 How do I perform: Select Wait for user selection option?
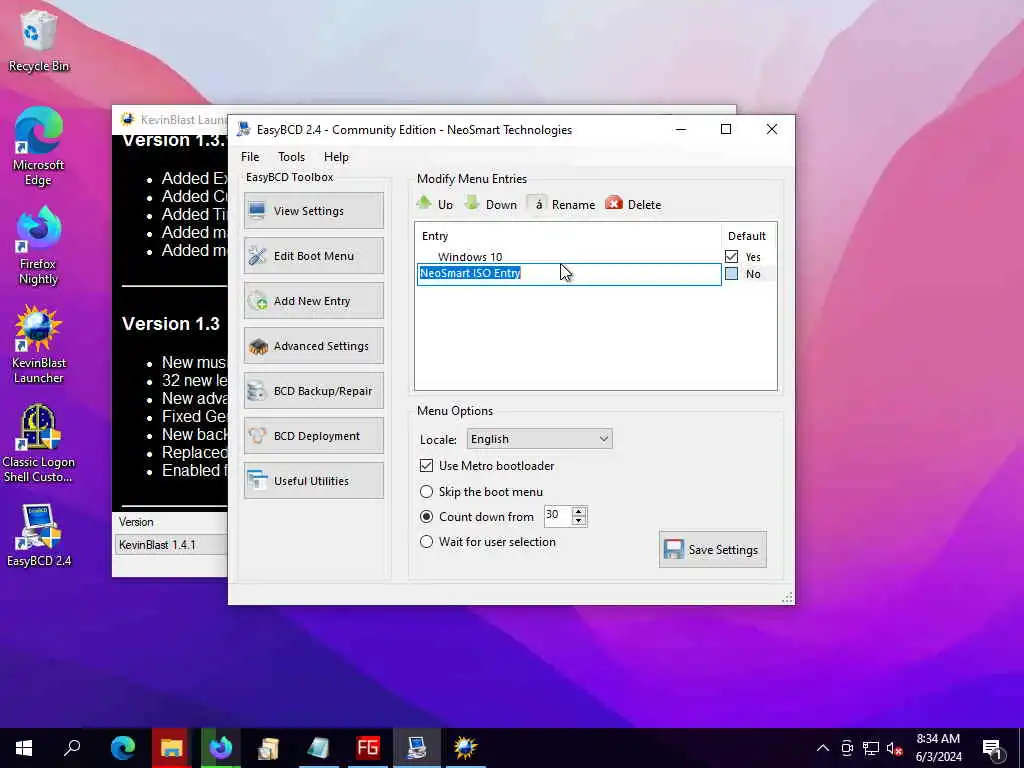pos(426,541)
